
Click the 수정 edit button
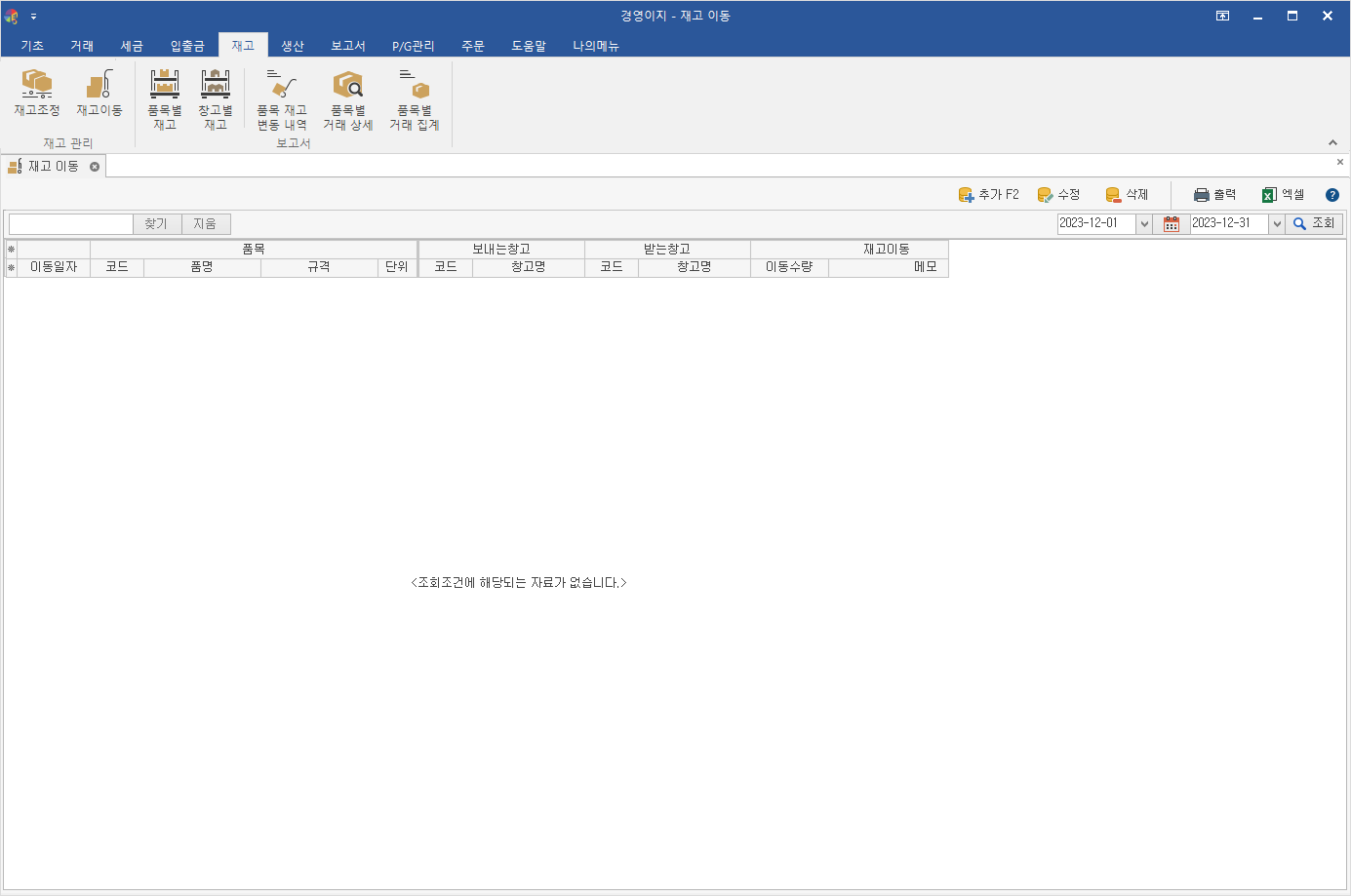click(1059, 195)
